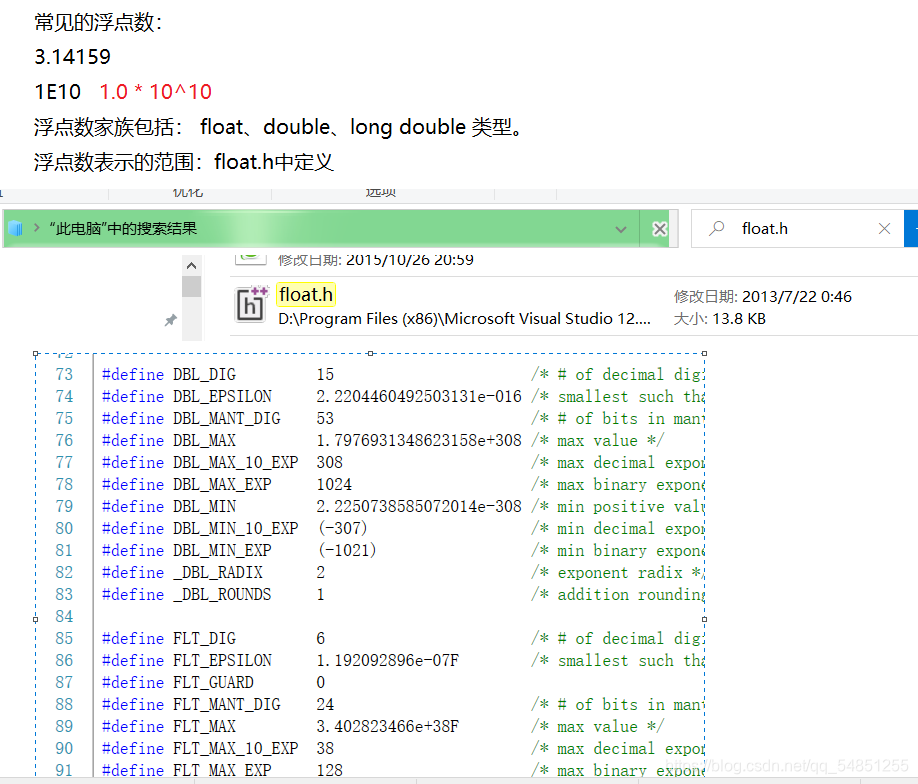Click FLT_MAX_10_EXP define on line 90

click(x=200, y=748)
